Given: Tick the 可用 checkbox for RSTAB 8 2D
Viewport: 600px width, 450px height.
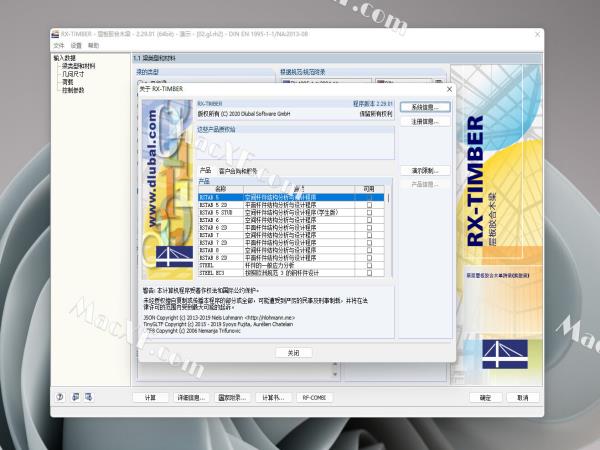Looking at the screenshot, I should point(369,258).
